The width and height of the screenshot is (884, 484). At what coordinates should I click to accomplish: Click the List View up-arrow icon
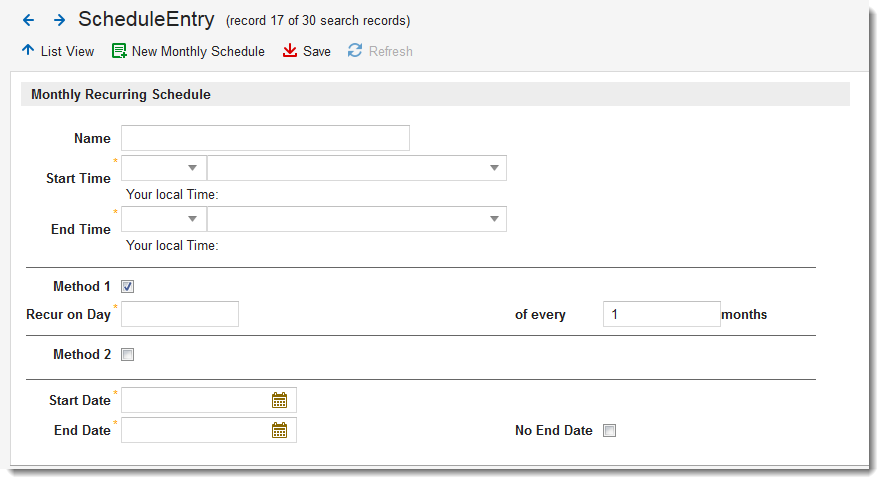point(28,50)
